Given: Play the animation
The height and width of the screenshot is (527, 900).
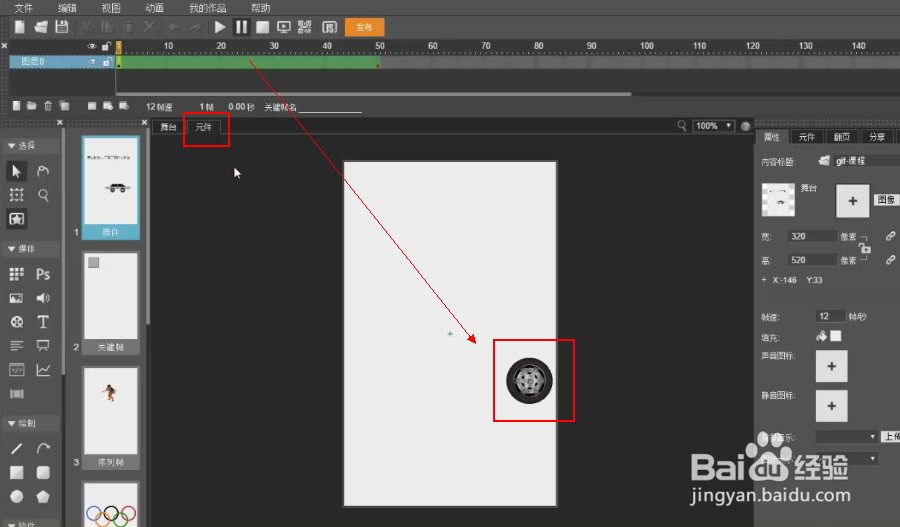Looking at the screenshot, I should point(220,27).
